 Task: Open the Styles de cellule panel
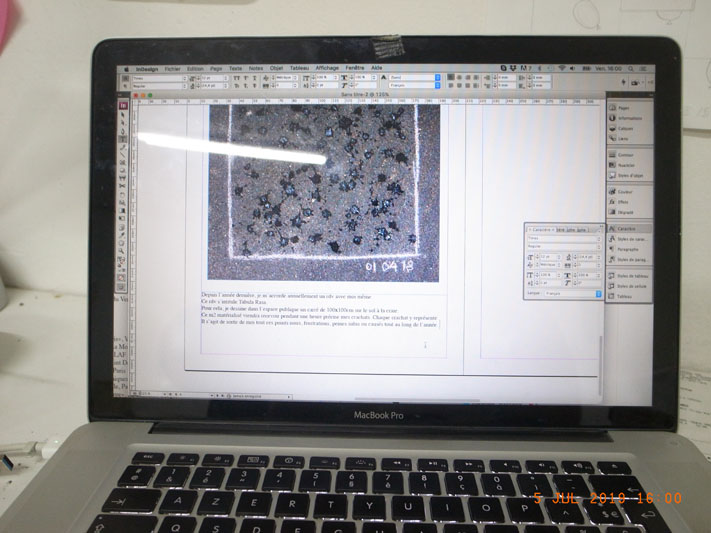[629, 286]
